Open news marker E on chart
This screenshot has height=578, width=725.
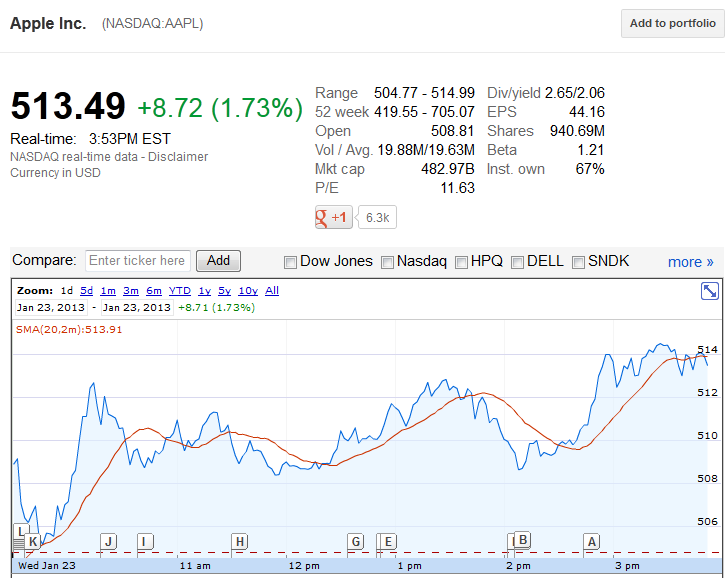click(x=388, y=541)
